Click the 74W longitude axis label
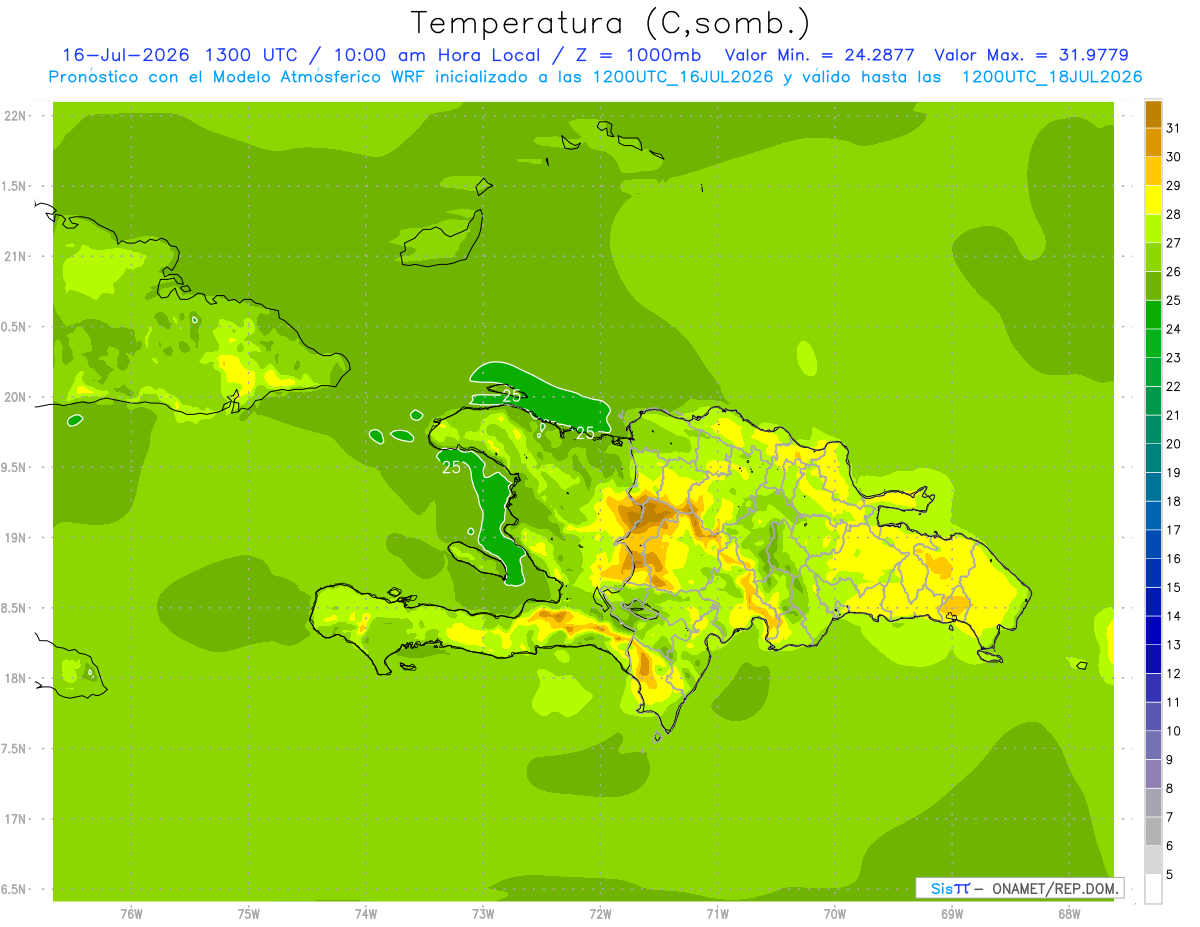 (366, 914)
